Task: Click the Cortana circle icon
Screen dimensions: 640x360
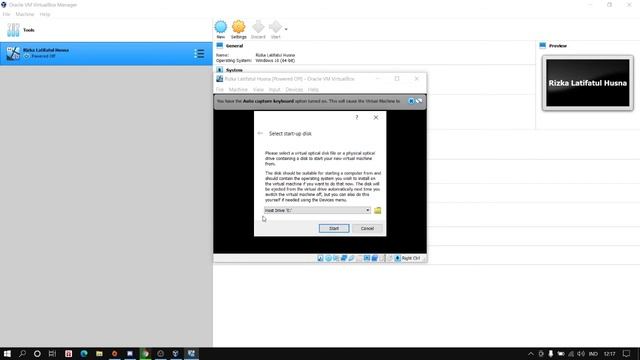Action: [37, 354]
